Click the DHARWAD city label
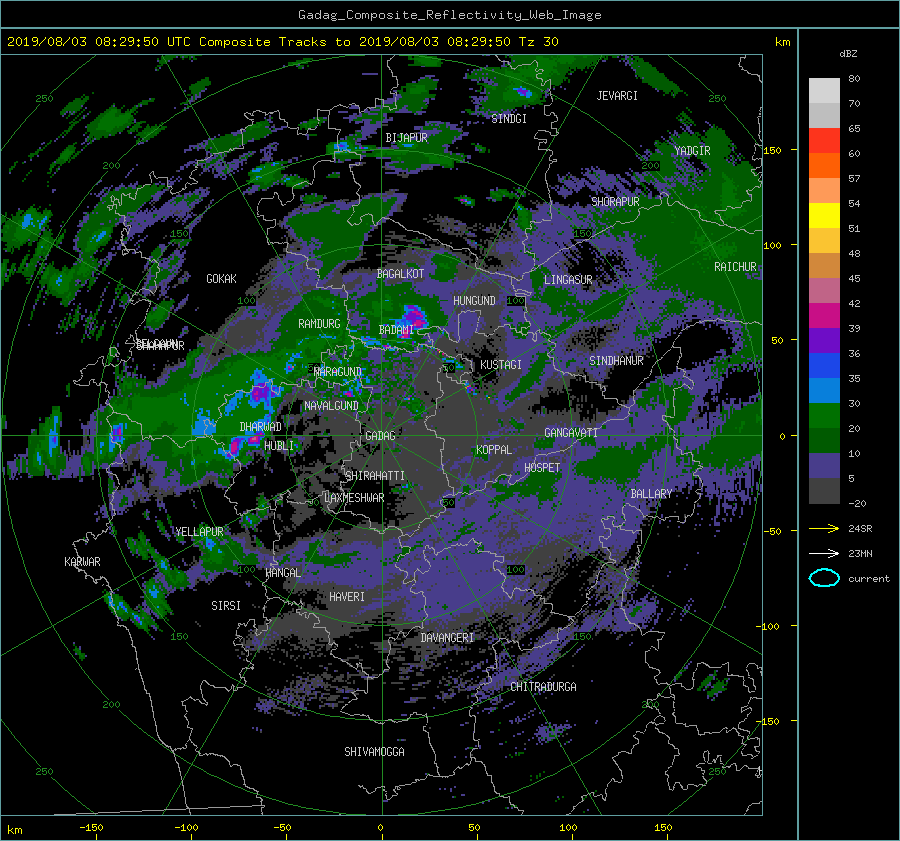Screen dimensions: 900x841 point(260,427)
